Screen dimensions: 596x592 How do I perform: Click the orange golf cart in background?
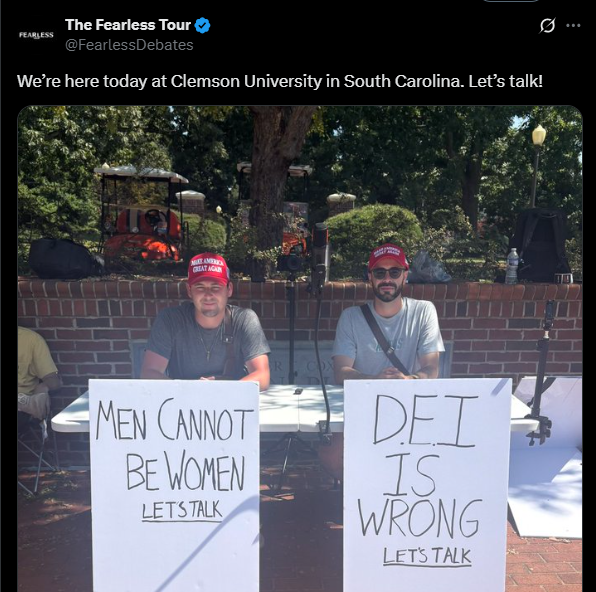(x=142, y=215)
